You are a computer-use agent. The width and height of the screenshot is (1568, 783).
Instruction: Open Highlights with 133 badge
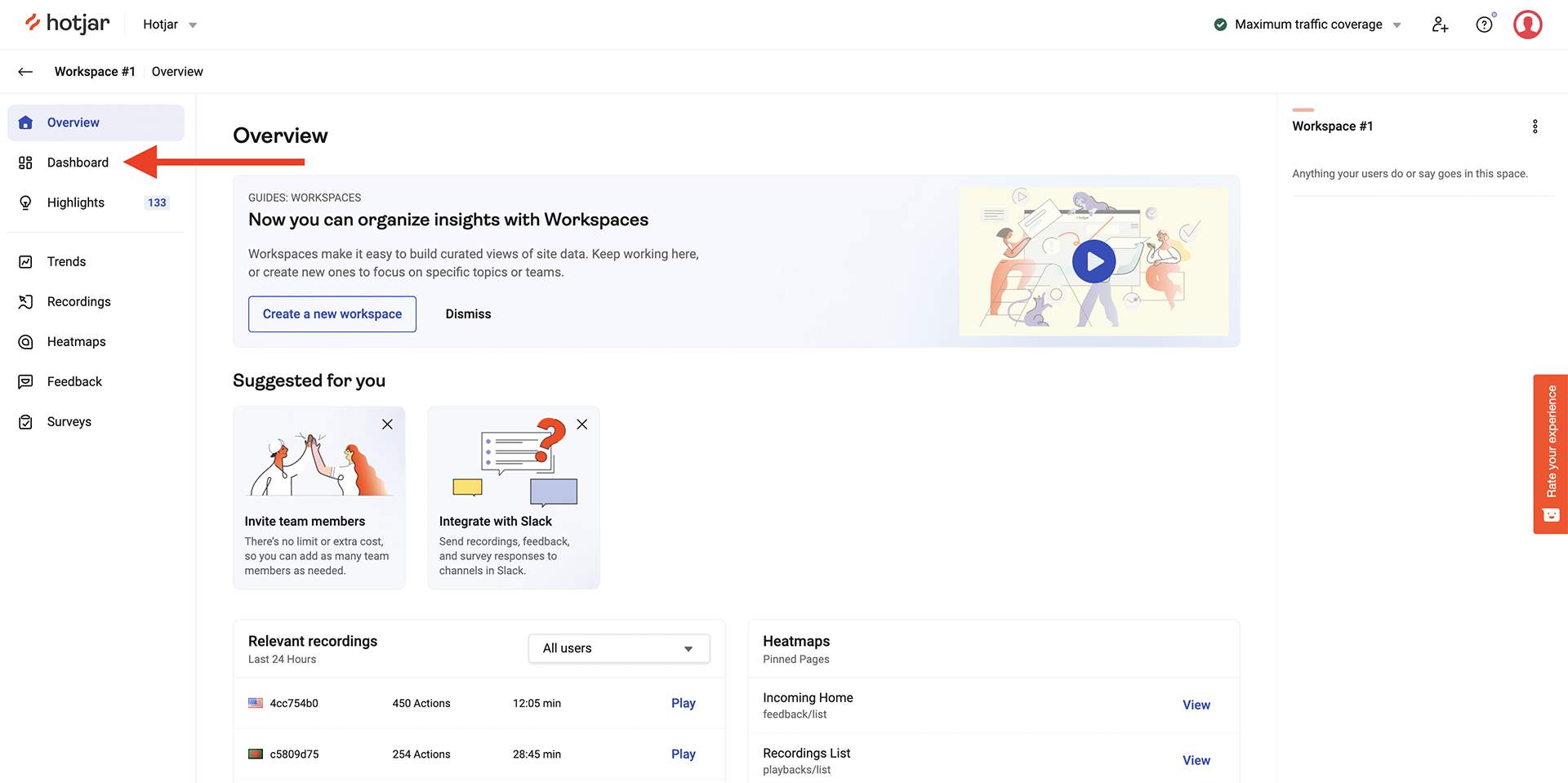tap(76, 202)
